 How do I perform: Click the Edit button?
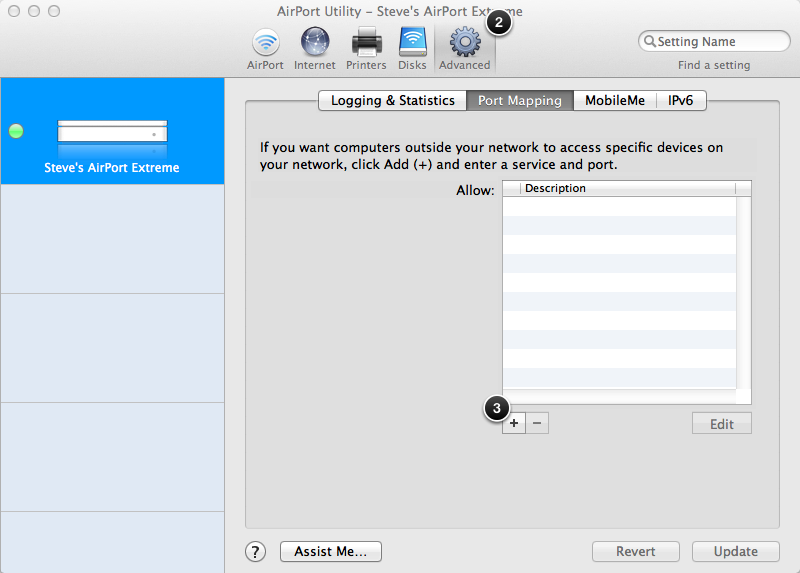(721, 423)
